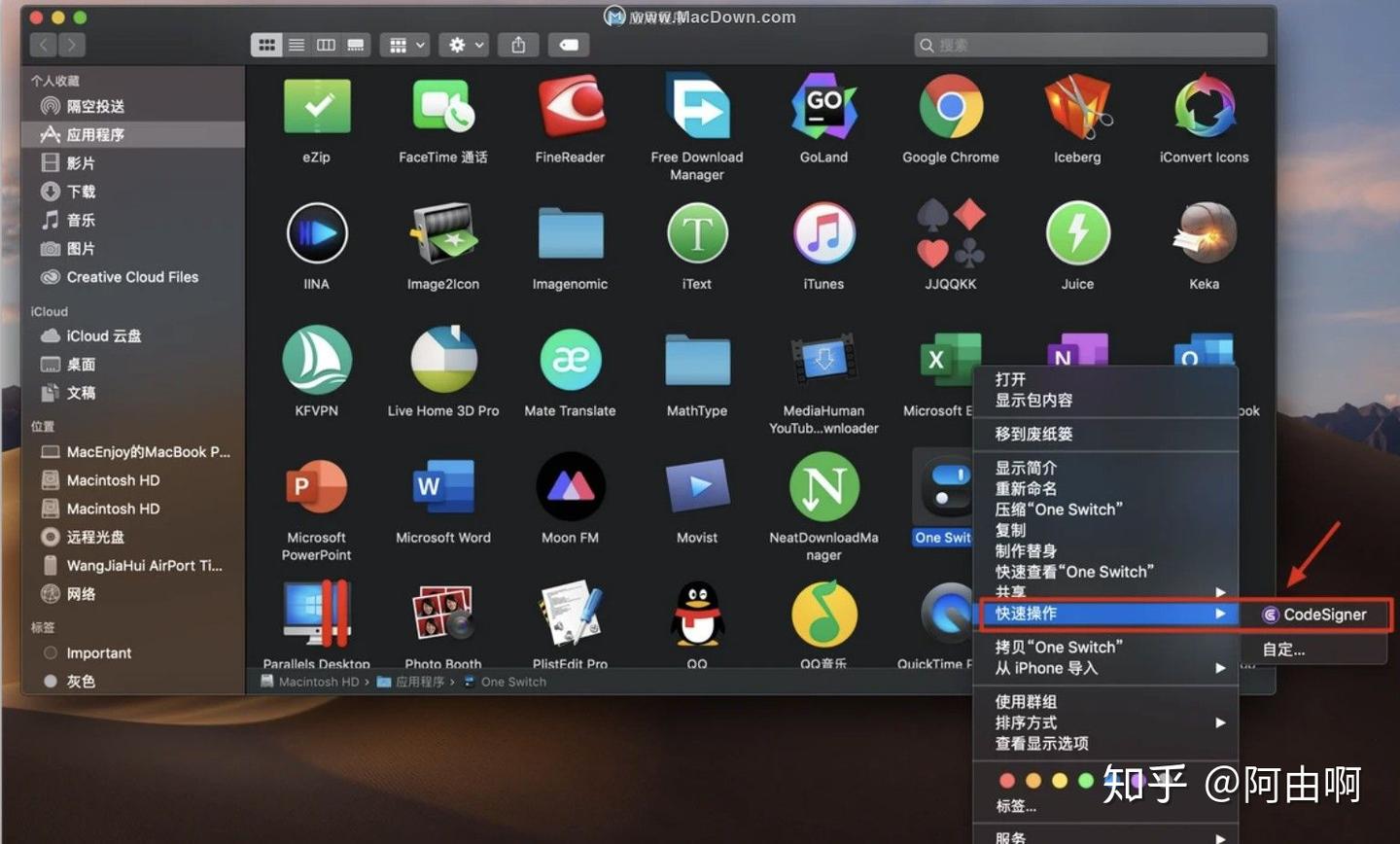Apply the red tag color swatch

[1007, 780]
